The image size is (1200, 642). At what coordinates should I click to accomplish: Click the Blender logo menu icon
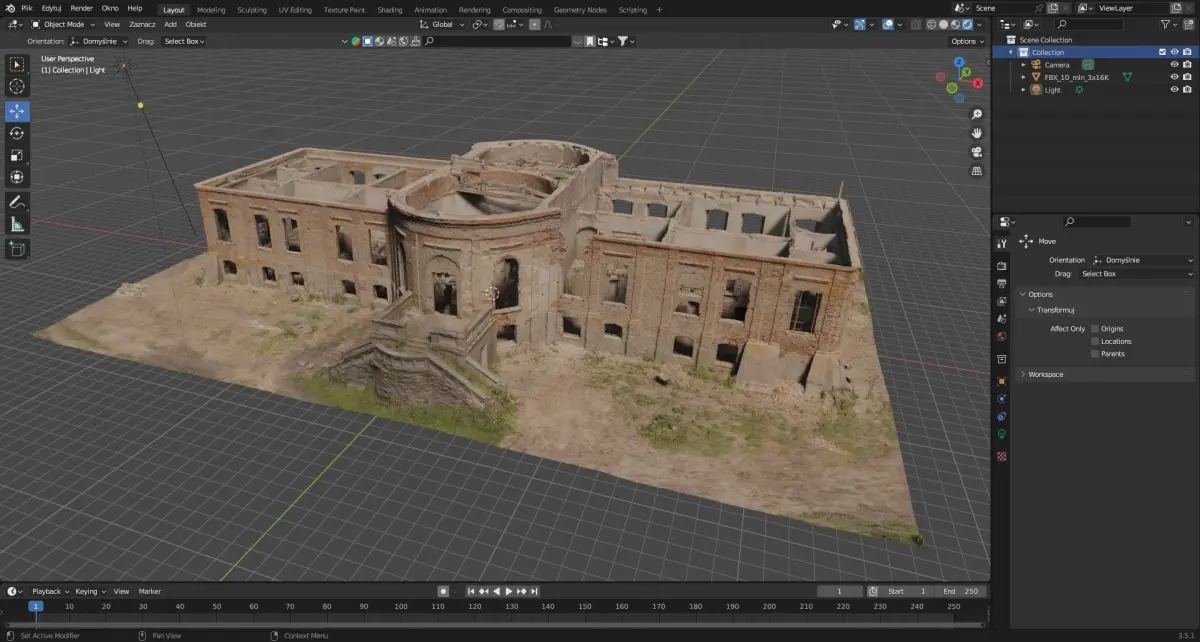tap(9, 8)
